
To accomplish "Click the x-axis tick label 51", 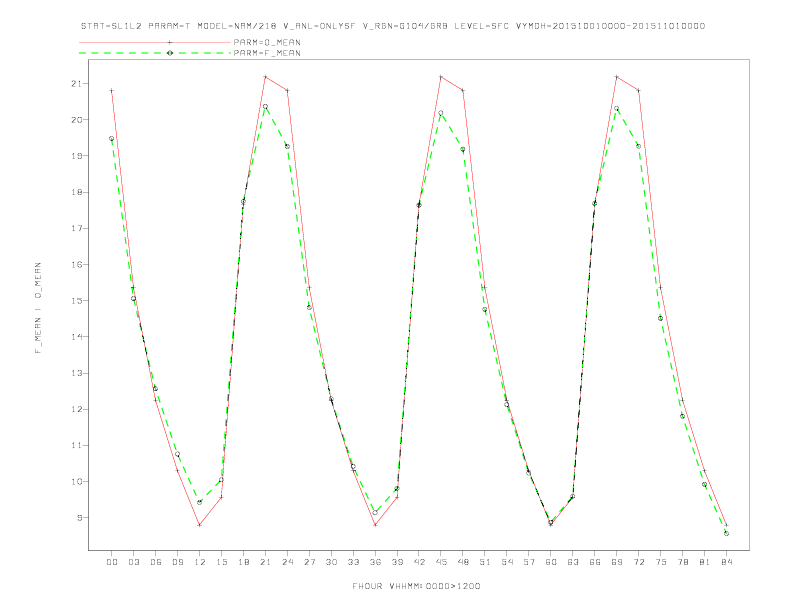I will (x=485, y=562).
